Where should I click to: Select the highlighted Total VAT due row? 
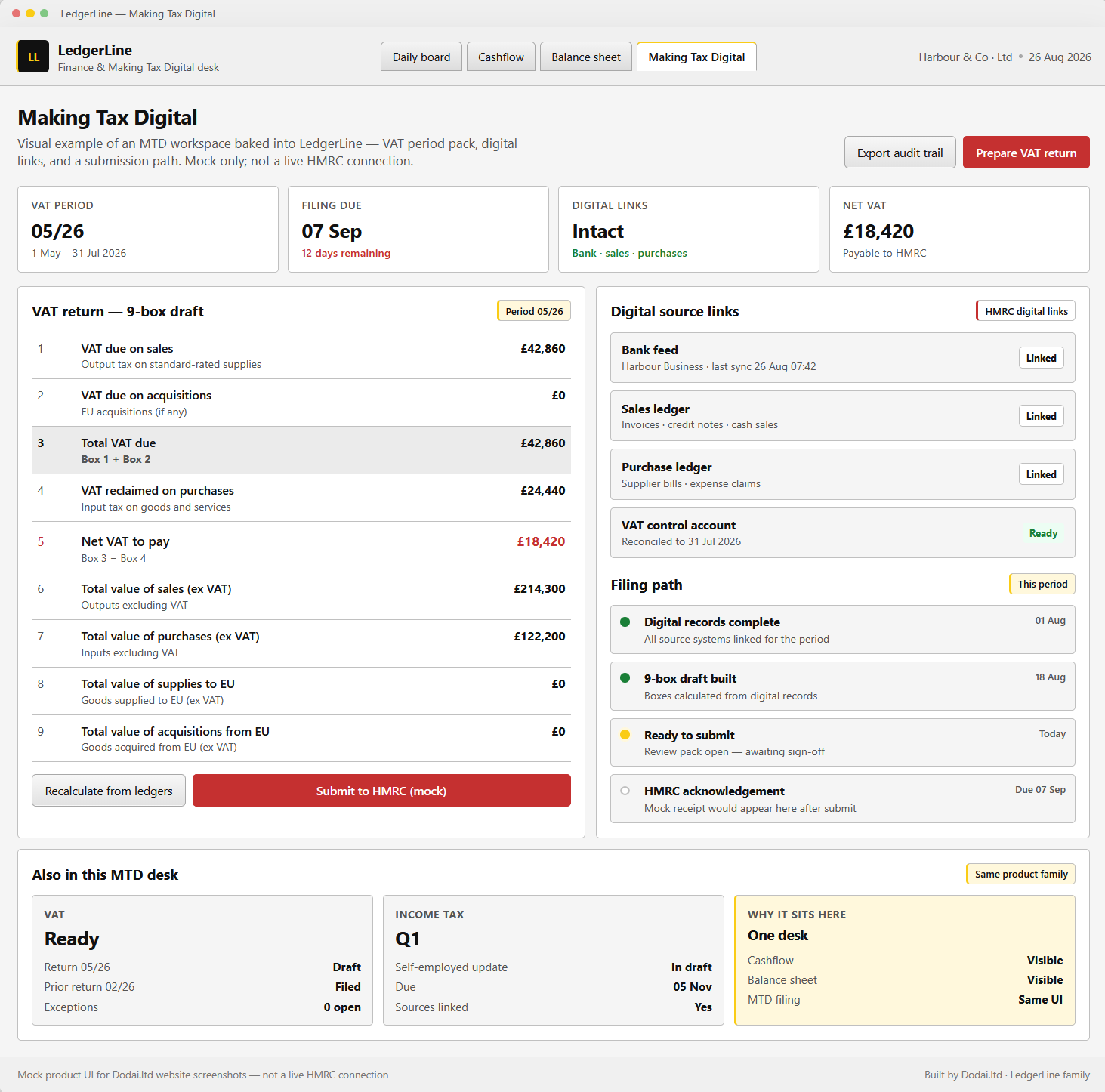[301, 451]
